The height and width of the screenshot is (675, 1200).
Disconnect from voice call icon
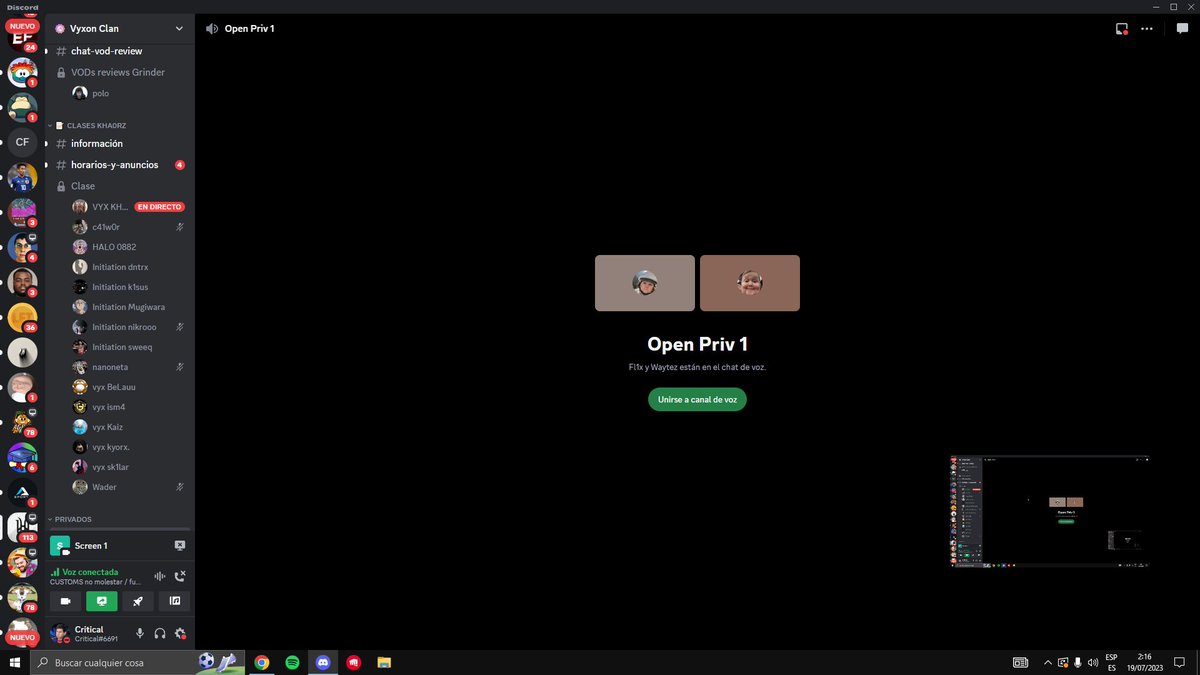pos(180,576)
